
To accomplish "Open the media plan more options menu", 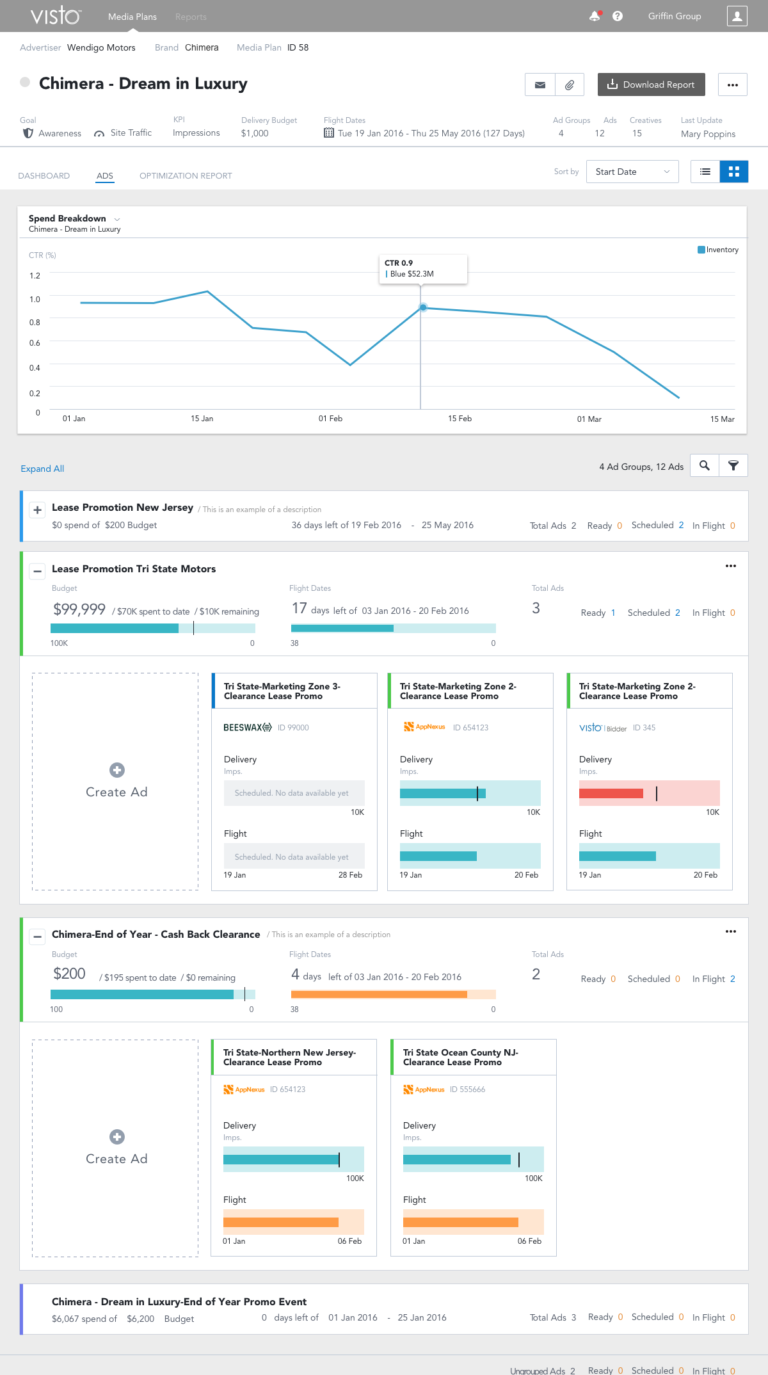I will pos(733,85).
